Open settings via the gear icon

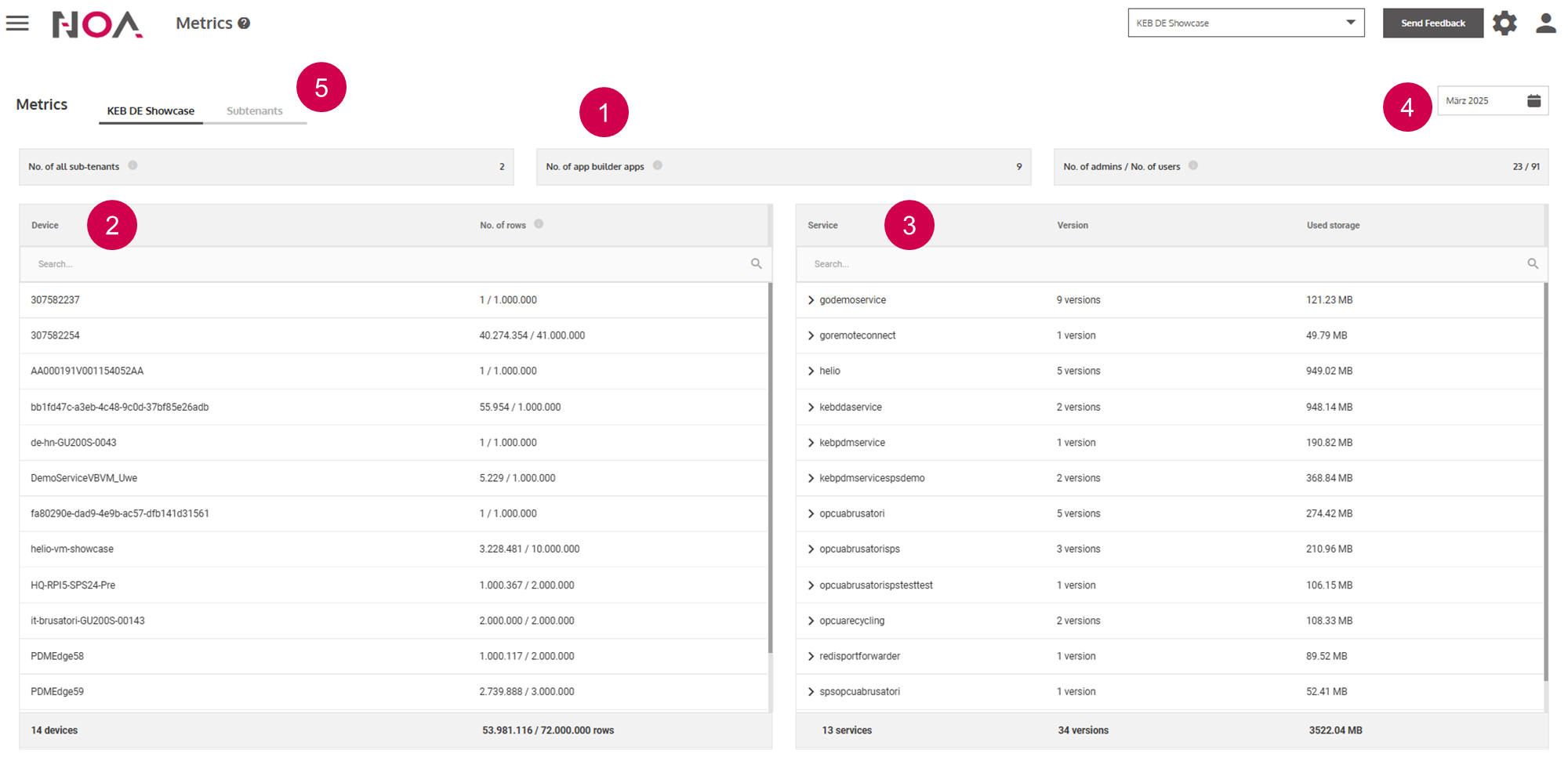coord(1504,24)
